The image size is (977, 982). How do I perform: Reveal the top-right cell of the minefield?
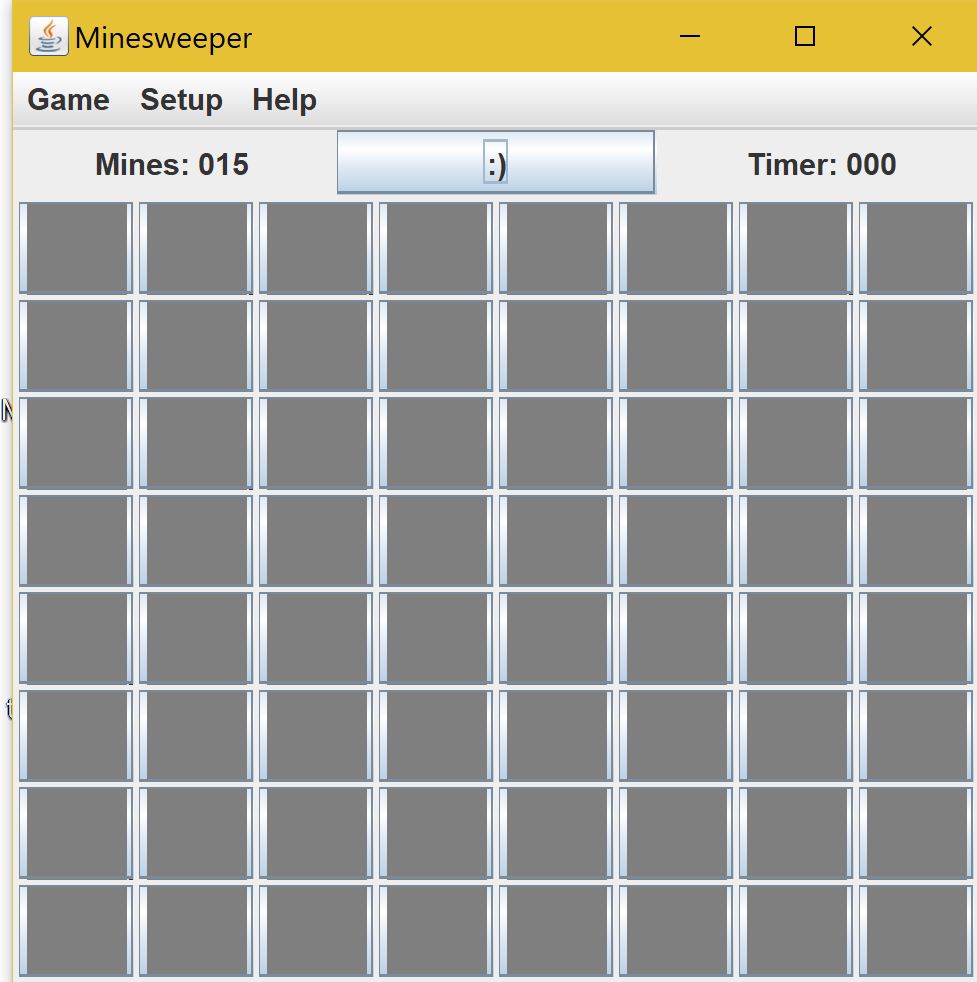(916, 247)
